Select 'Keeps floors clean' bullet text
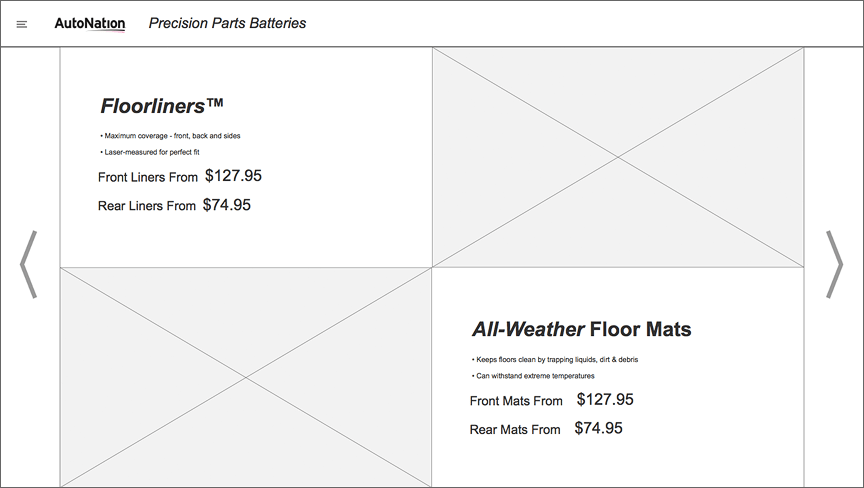Screen dimensions: 864x488 click(x=555, y=360)
